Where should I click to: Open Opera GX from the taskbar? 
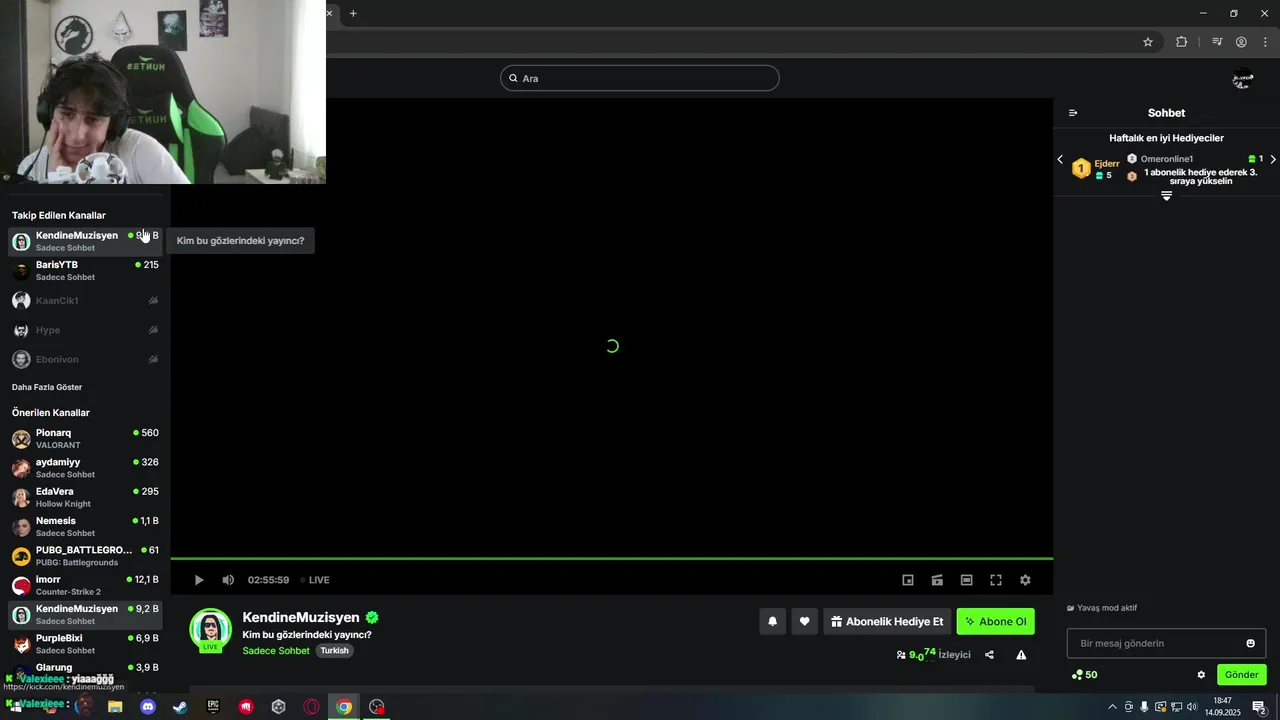[x=311, y=707]
